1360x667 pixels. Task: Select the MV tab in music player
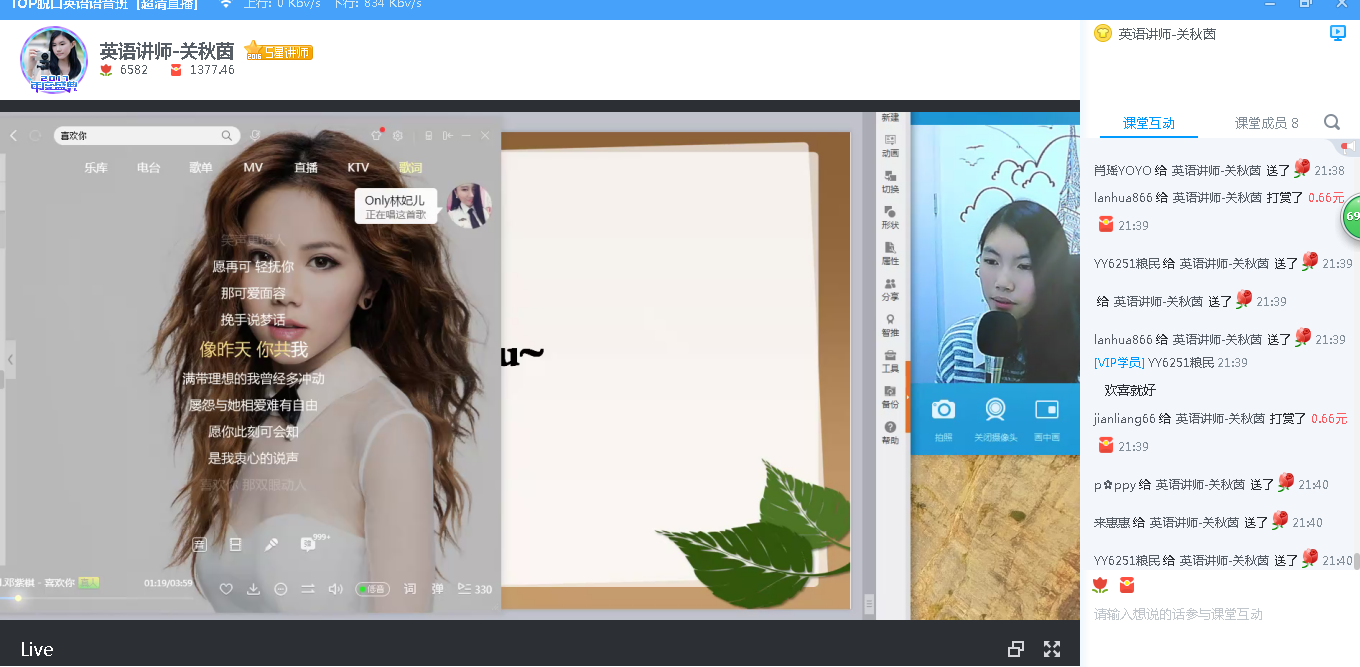(x=253, y=168)
